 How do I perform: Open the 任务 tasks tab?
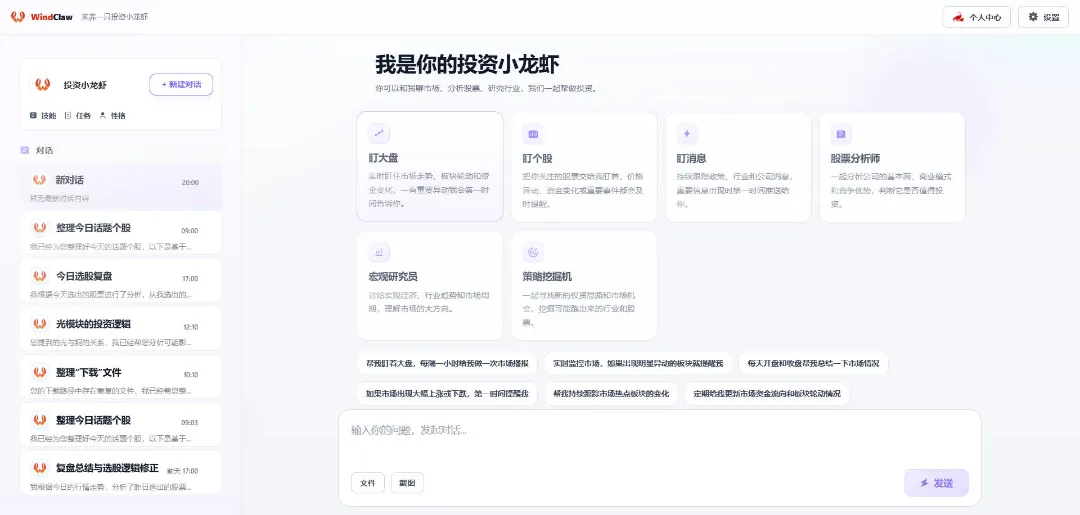(77, 116)
